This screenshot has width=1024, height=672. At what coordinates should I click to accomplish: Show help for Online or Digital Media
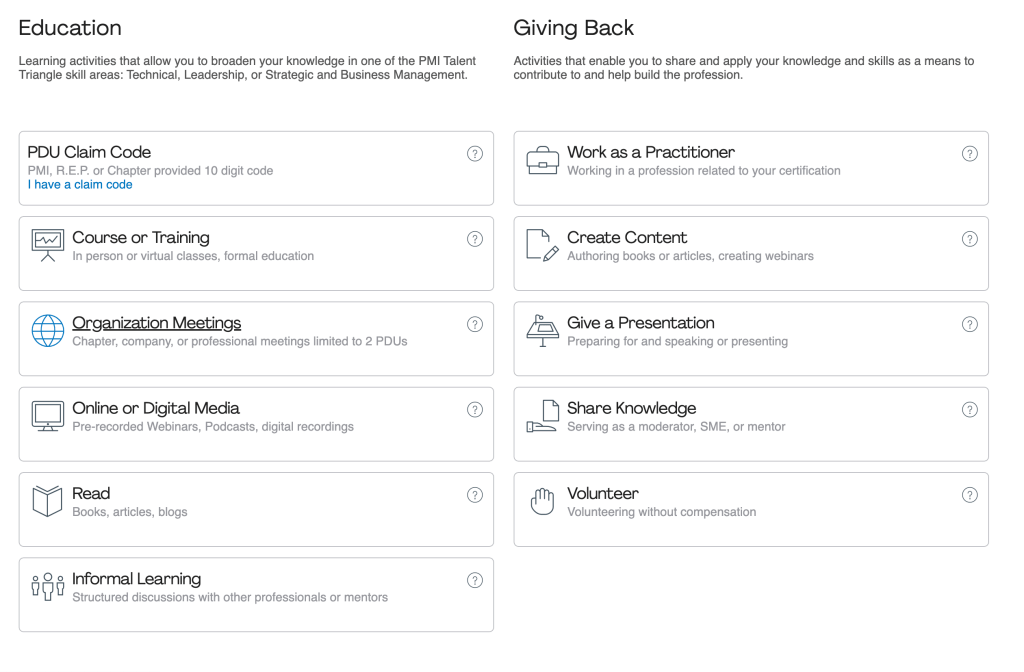[475, 409]
